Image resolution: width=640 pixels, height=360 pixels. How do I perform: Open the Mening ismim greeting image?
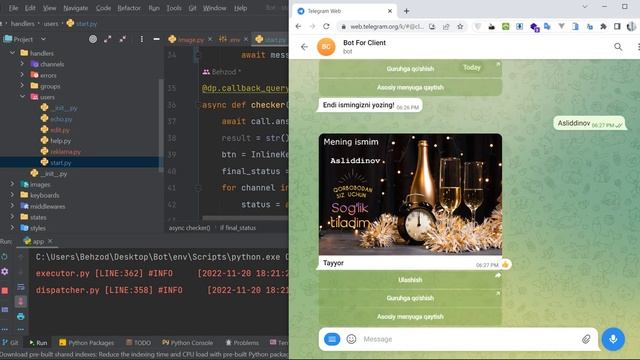pyautogui.click(x=410, y=195)
